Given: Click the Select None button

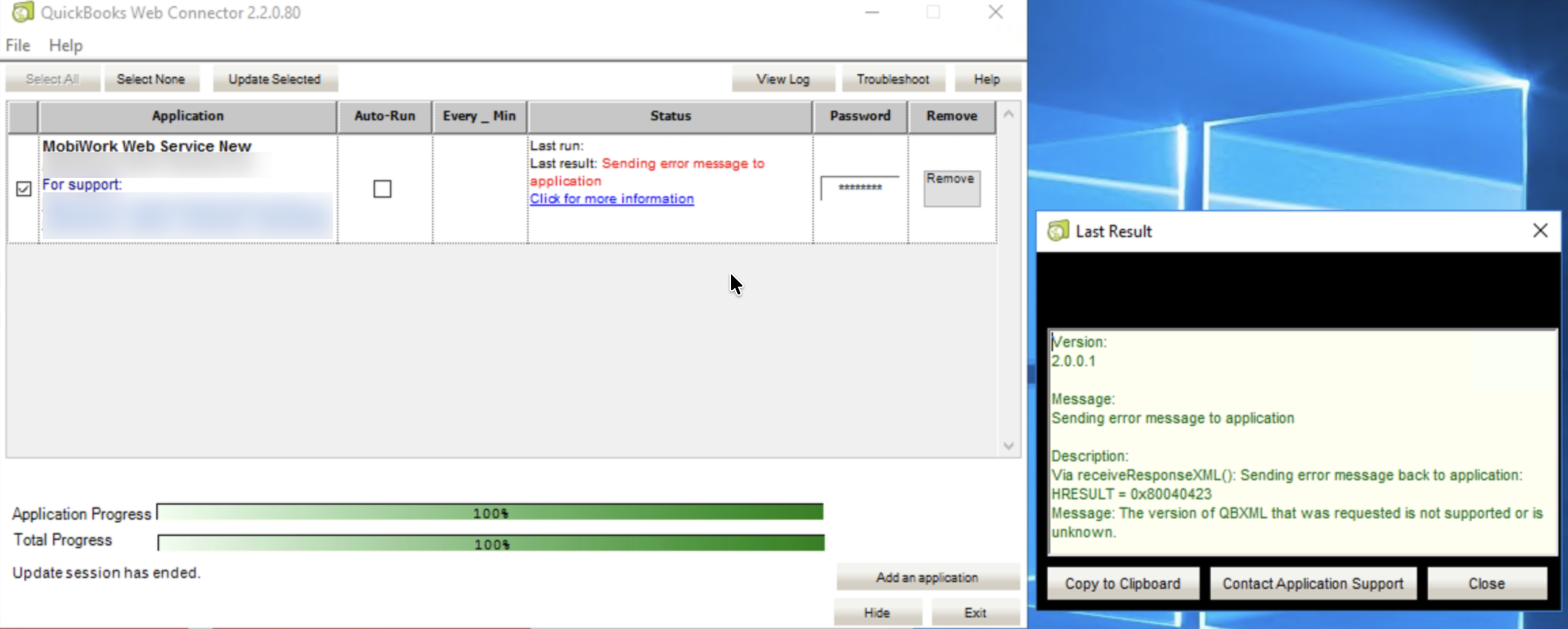Looking at the screenshot, I should pos(151,79).
